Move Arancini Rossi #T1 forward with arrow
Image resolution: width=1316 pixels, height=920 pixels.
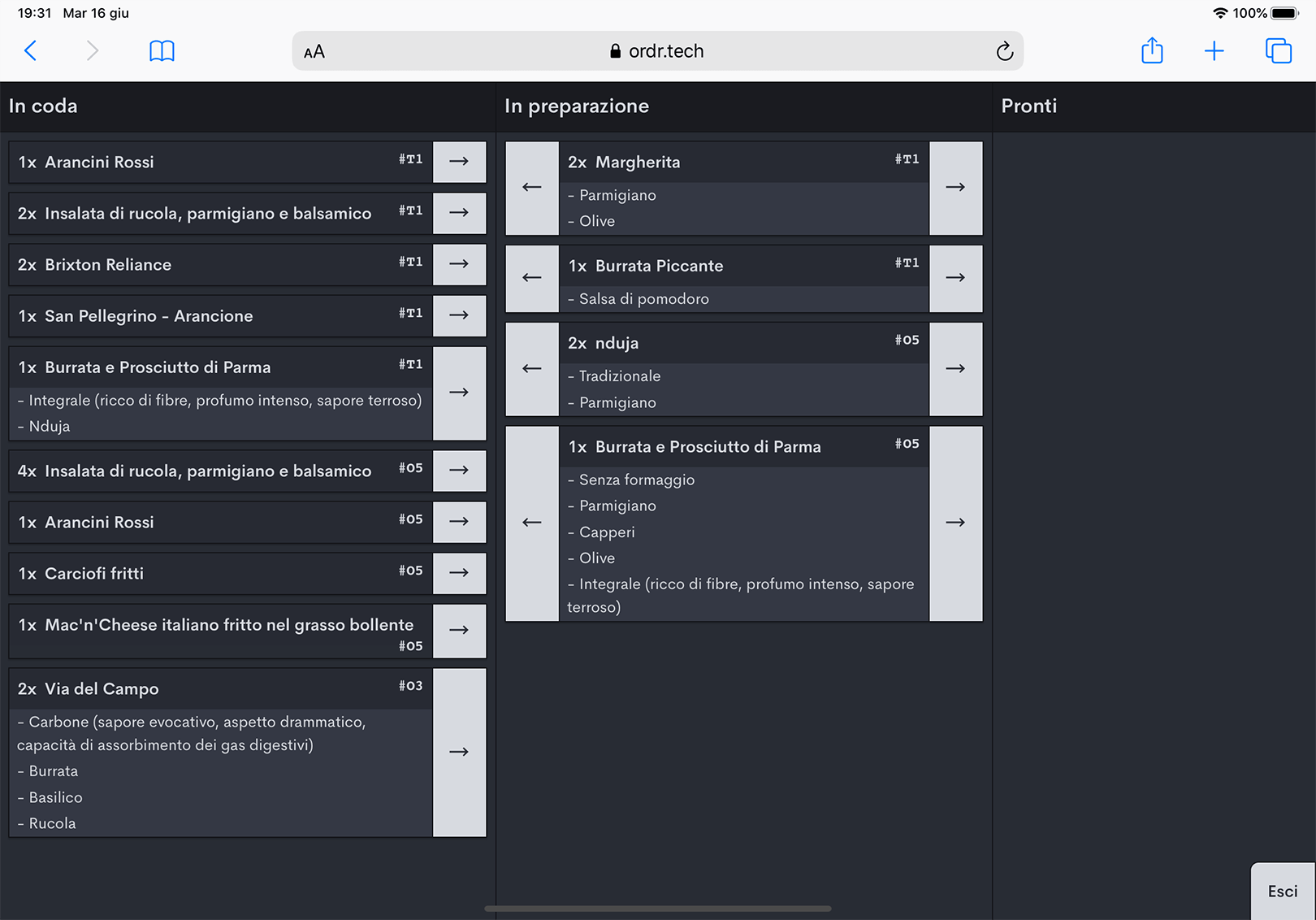pyautogui.click(x=459, y=162)
